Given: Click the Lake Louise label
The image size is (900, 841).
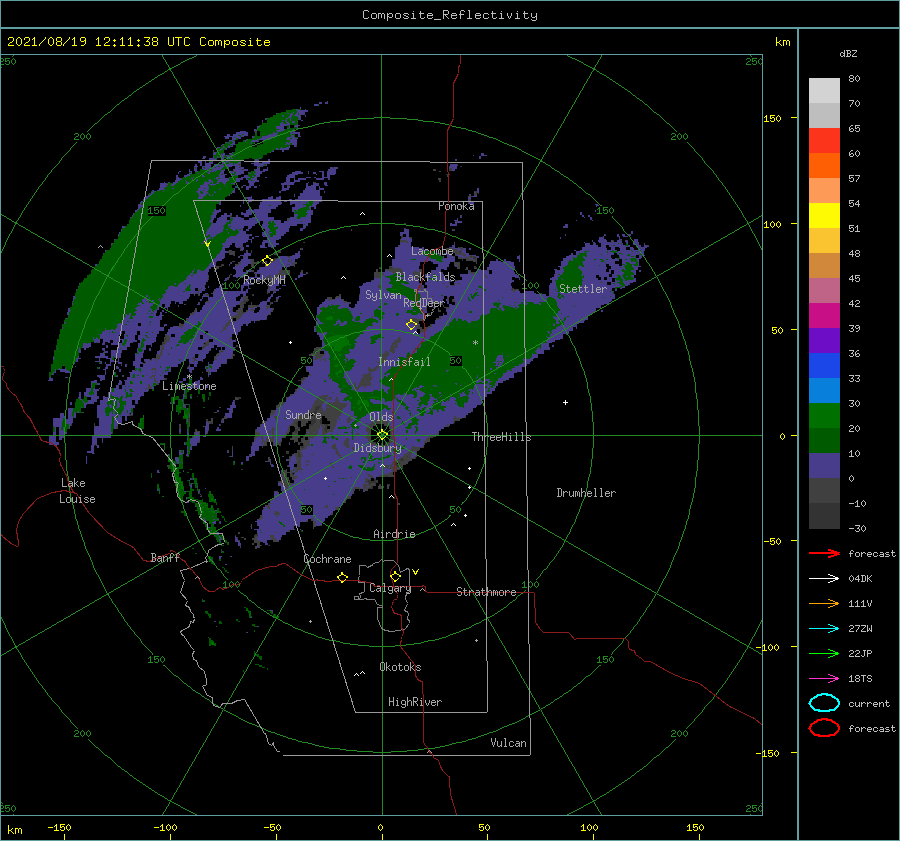Looking at the screenshot, I should 77,491.
